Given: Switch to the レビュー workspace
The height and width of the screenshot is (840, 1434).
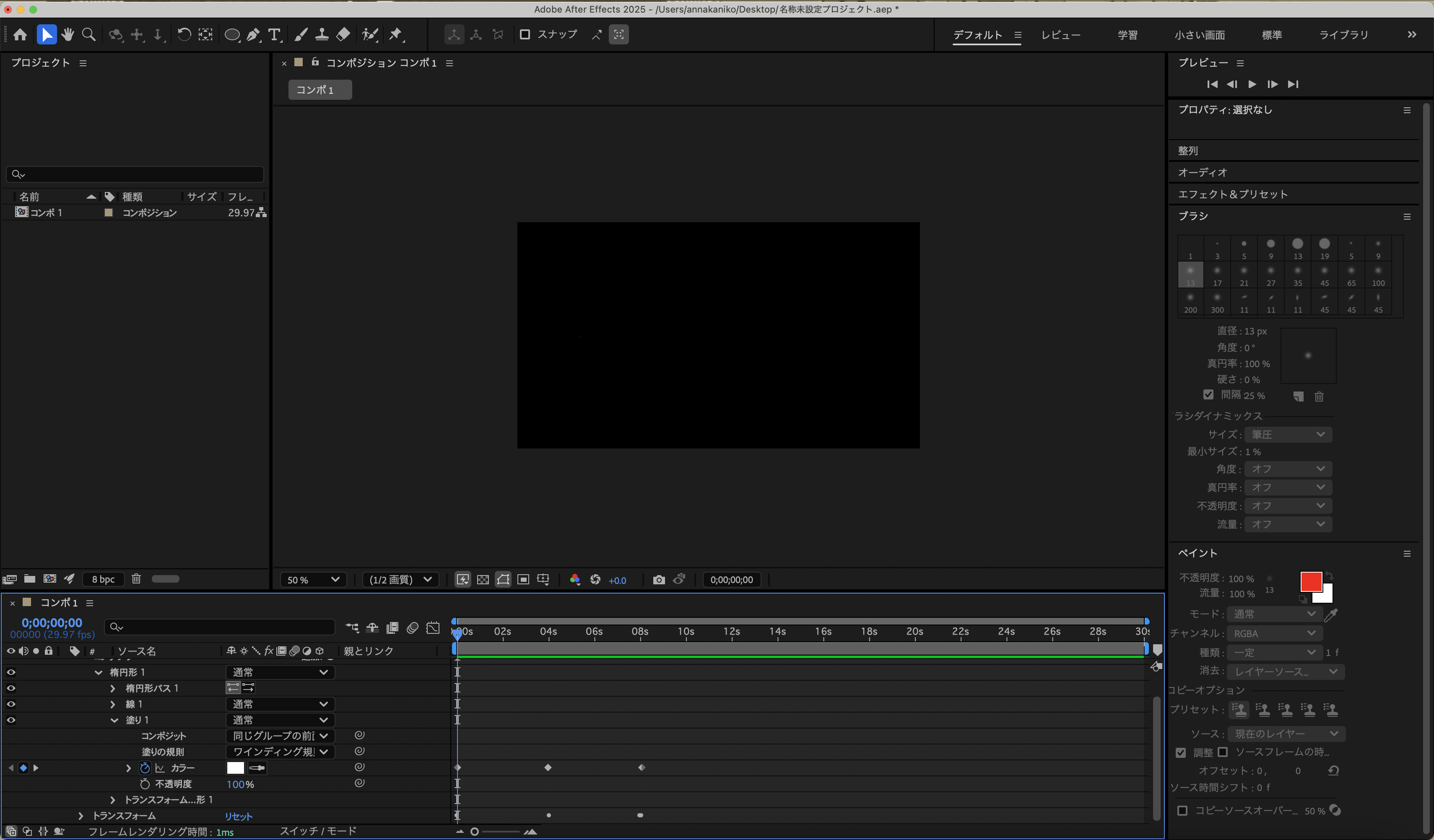Looking at the screenshot, I should click(1061, 35).
